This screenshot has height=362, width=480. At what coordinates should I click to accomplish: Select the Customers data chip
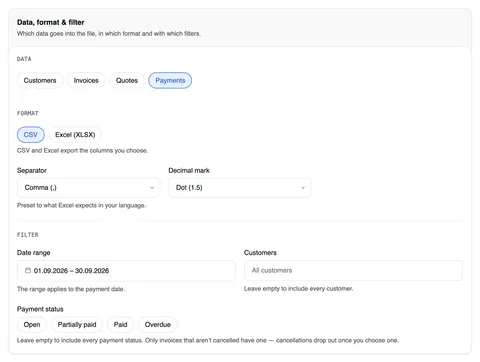pos(40,80)
